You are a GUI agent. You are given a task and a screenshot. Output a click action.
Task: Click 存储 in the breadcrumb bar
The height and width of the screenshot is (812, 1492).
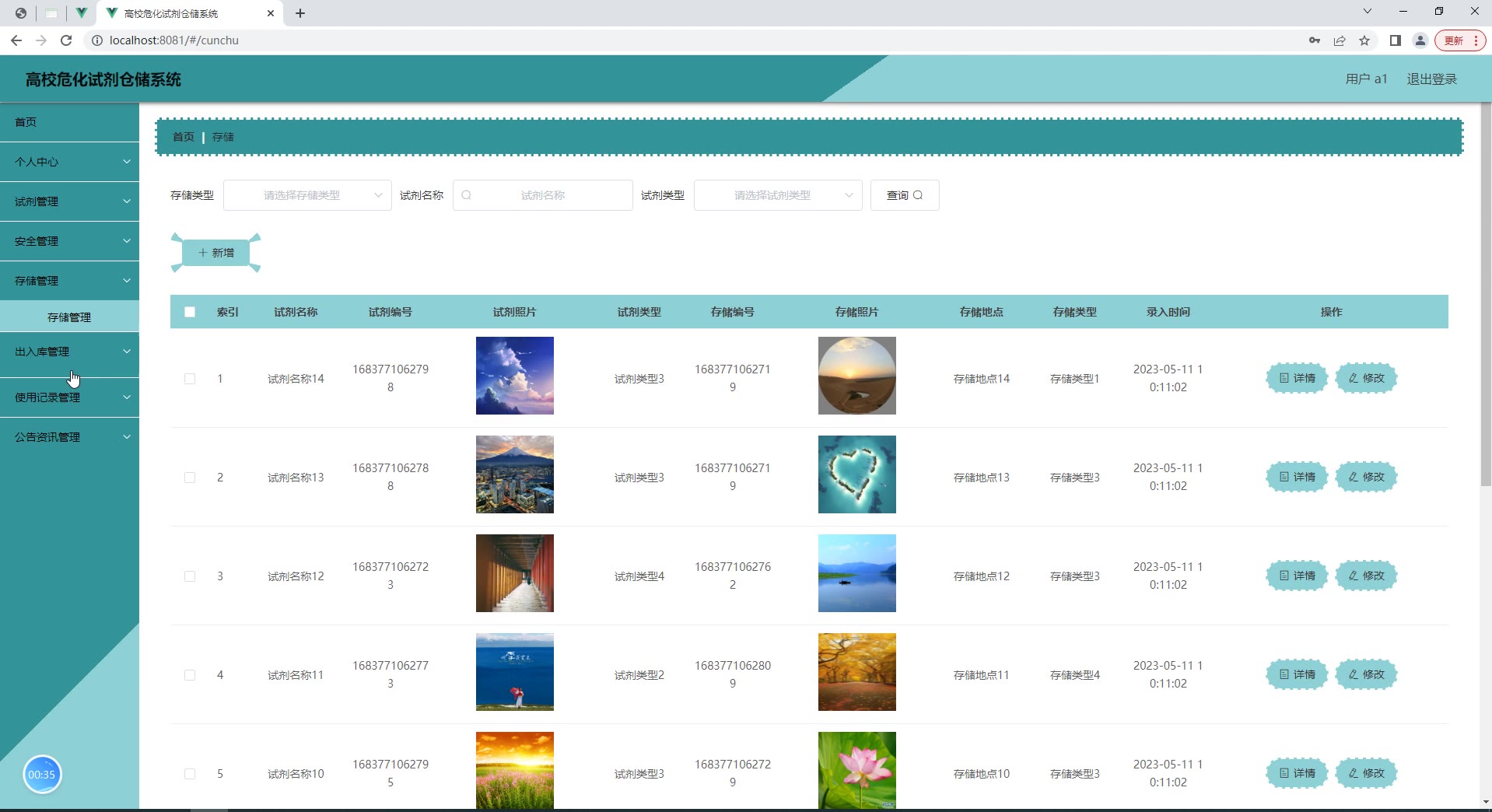[223, 137]
